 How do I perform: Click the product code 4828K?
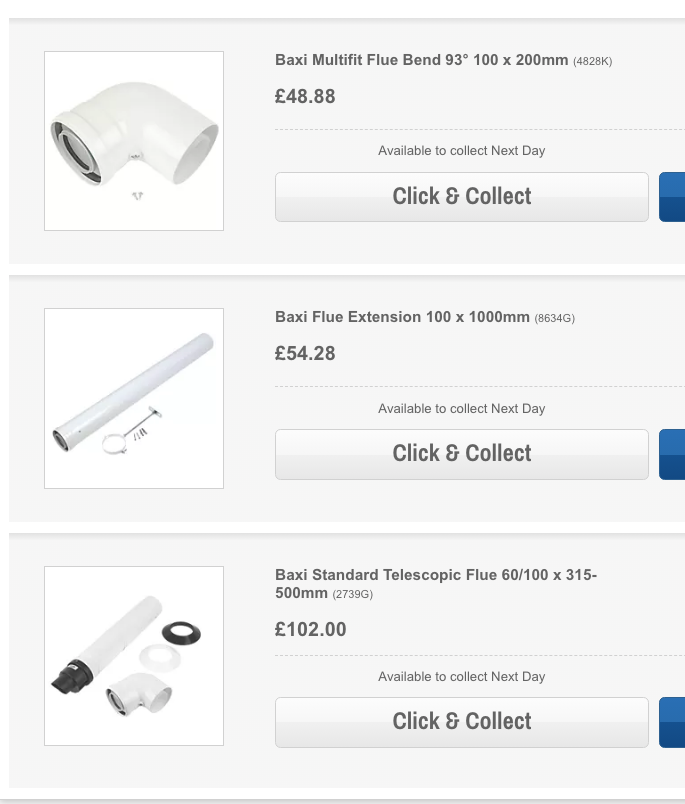point(592,62)
